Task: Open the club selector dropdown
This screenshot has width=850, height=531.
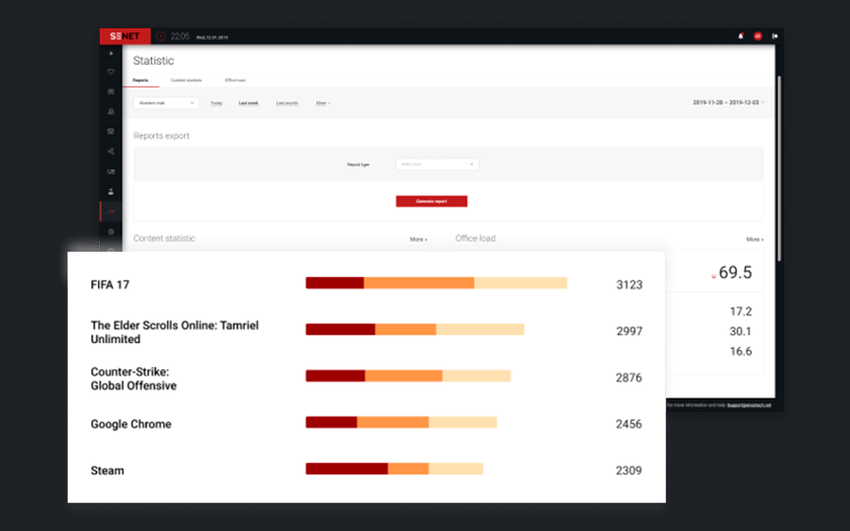Action: tap(166, 103)
